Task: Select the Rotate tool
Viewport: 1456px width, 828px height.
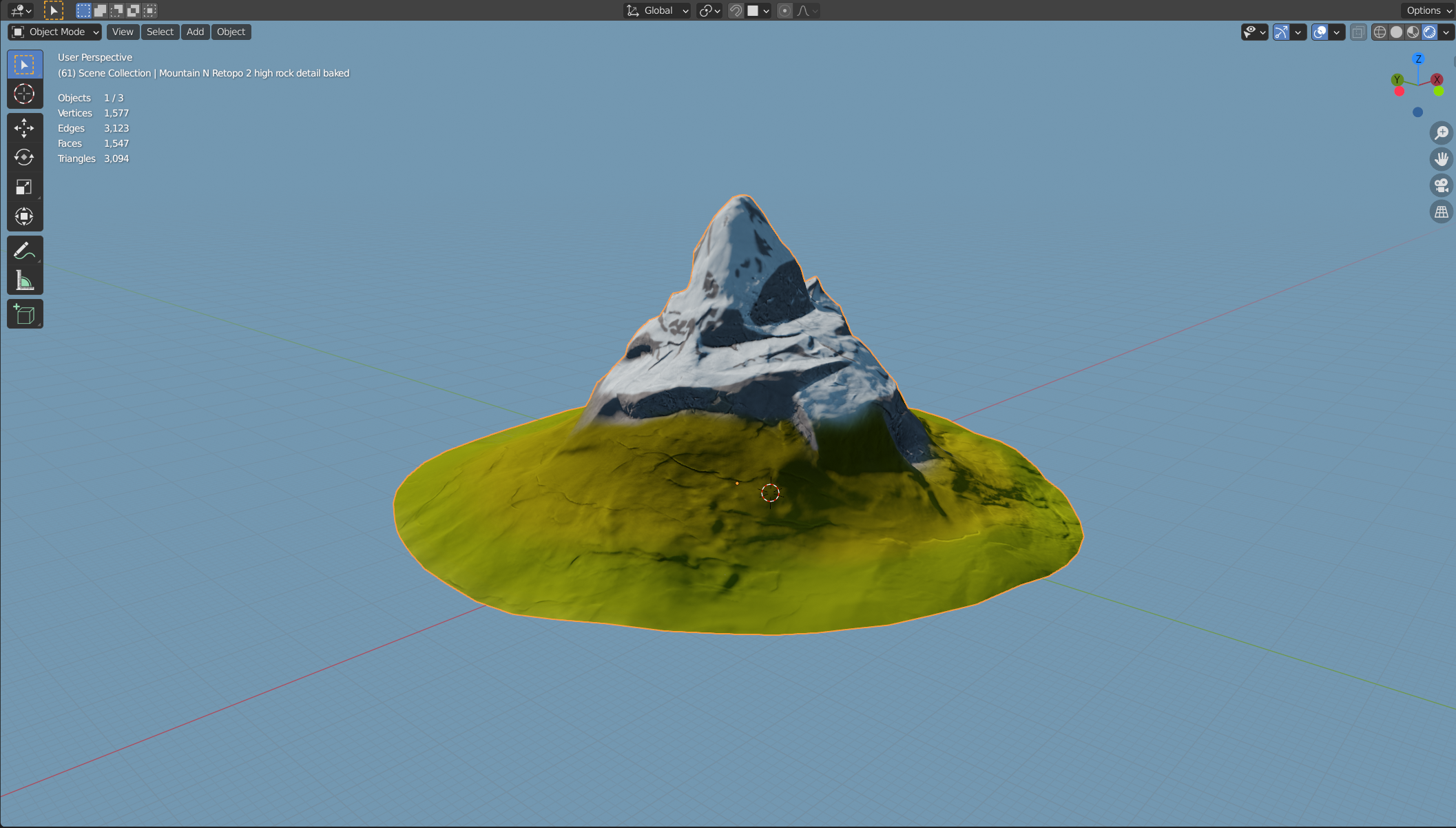Action: 24,158
